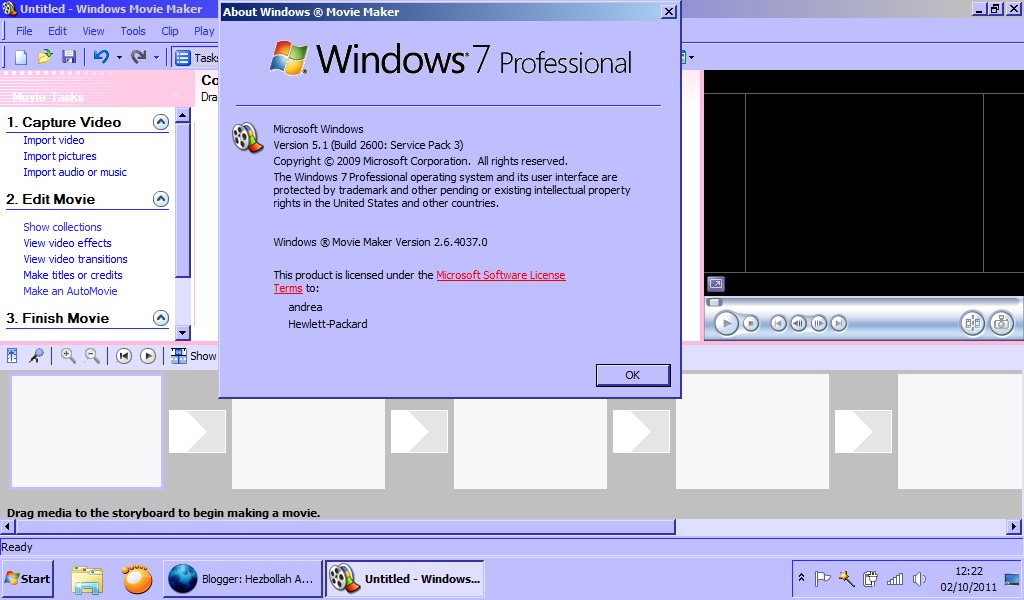The image size is (1024, 600).
Task: Open the Tools menu
Action: click(133, 31)
